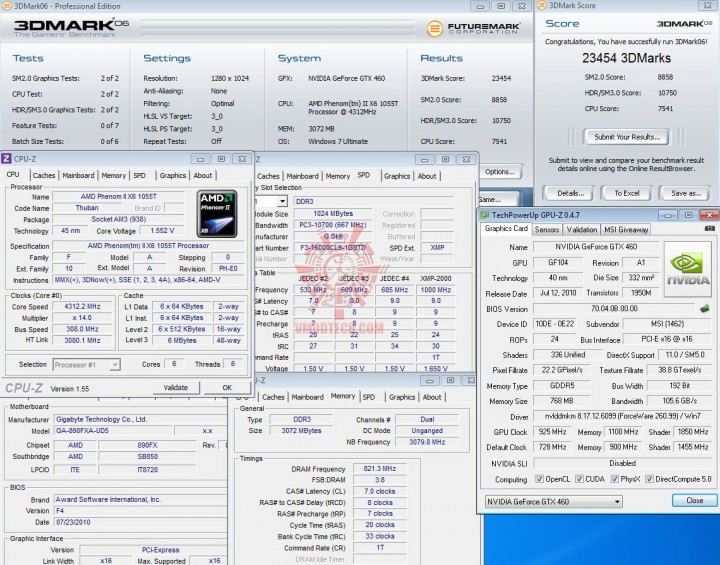The width and height of the screenshot is (720, 565).
Task: Click the Core Speed value field
Action: (82, 306)
